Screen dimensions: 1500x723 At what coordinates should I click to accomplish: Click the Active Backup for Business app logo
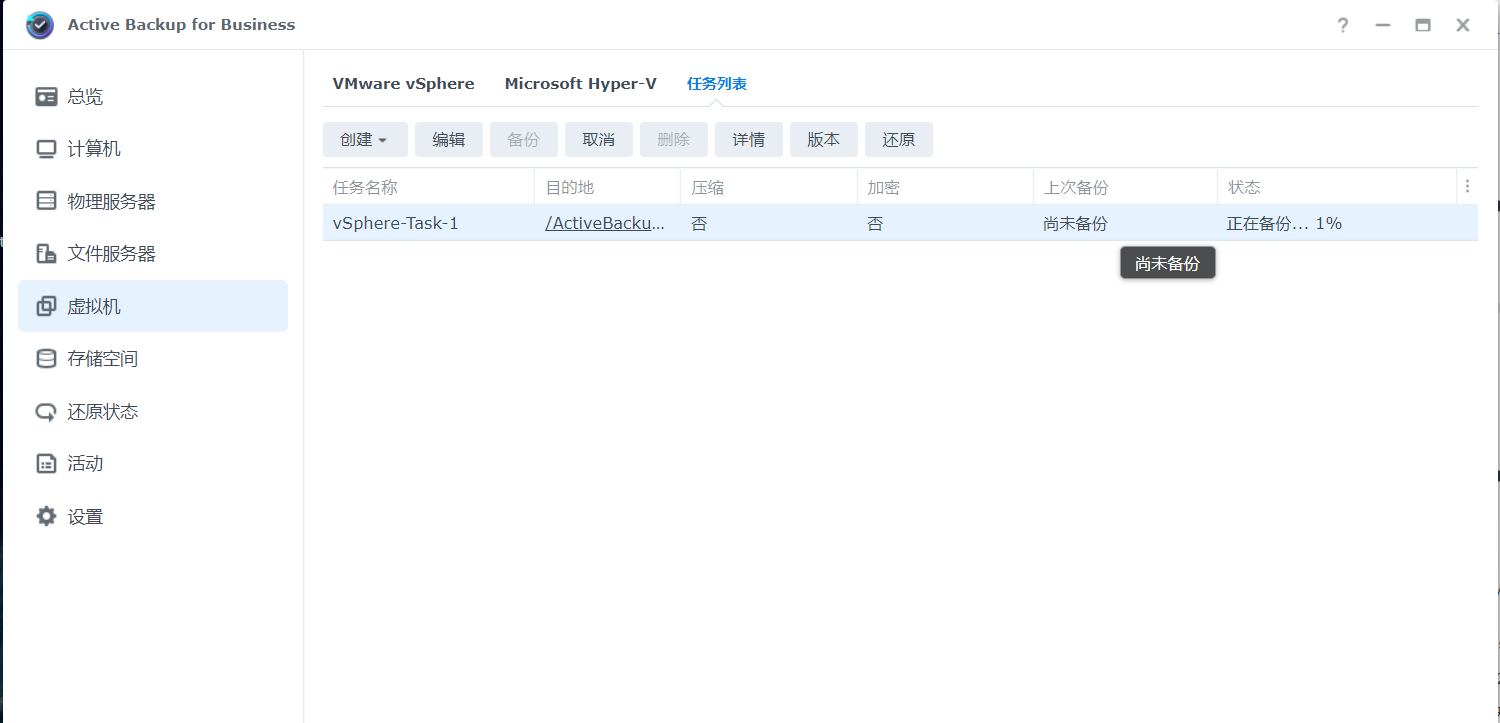tap(40, 25)
